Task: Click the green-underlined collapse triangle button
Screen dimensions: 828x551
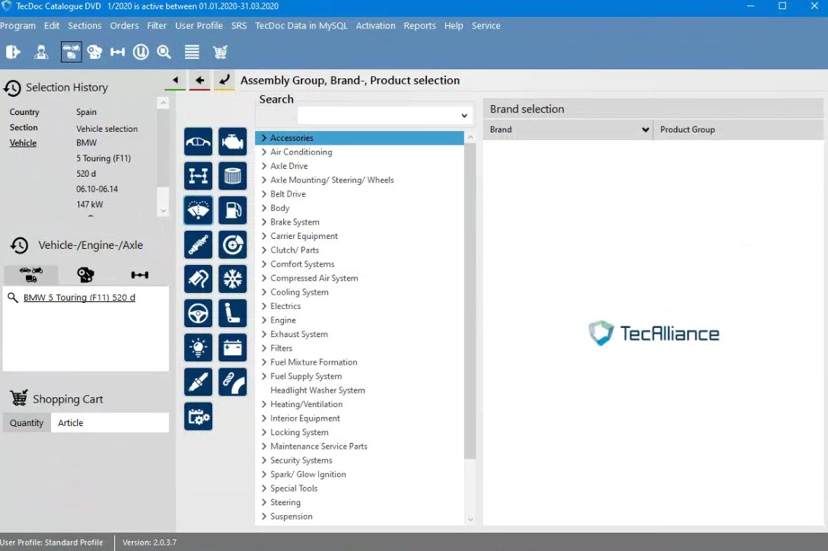Action: tap(175, 80)
